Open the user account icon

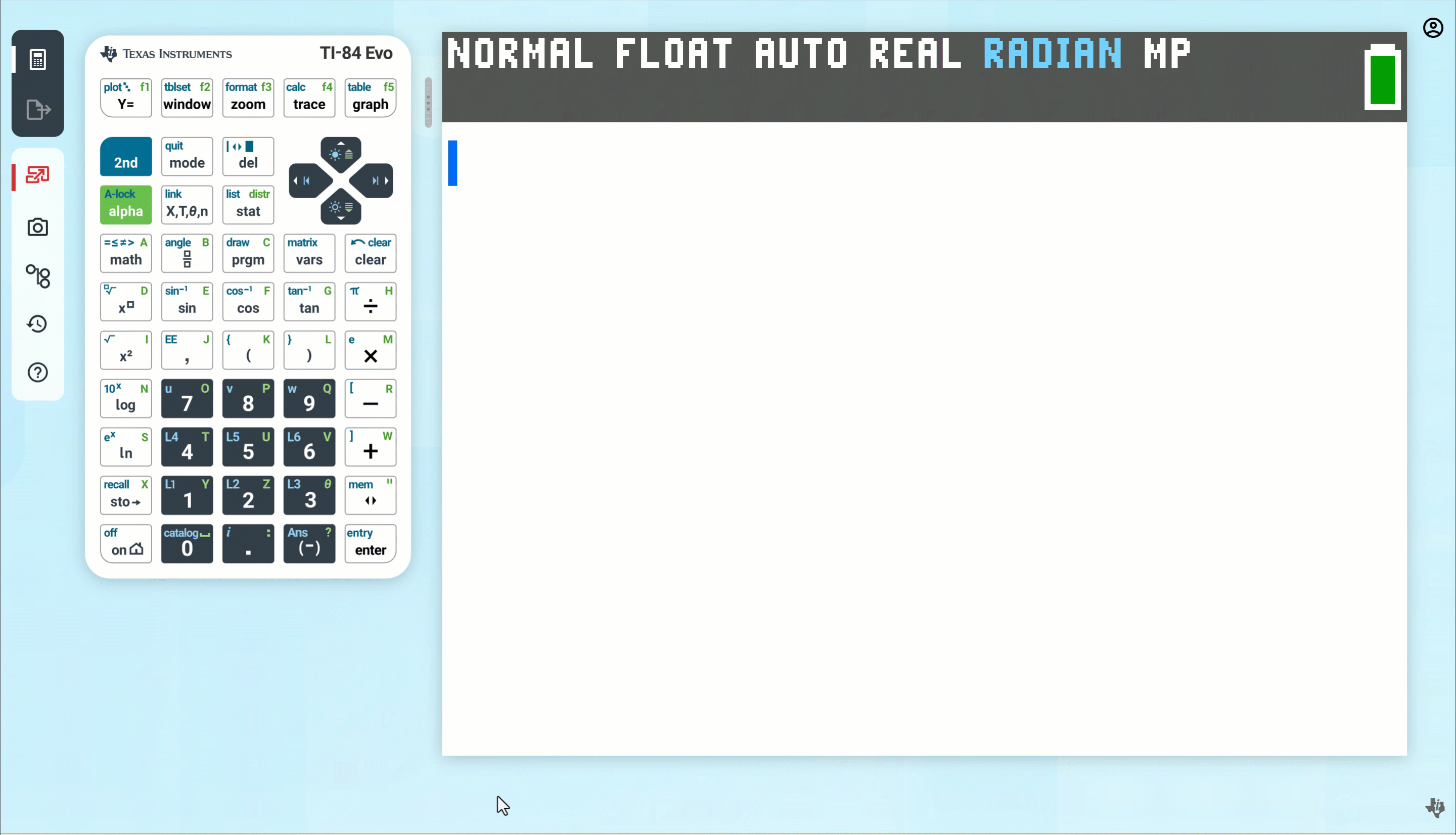[x=1432, y=27]
